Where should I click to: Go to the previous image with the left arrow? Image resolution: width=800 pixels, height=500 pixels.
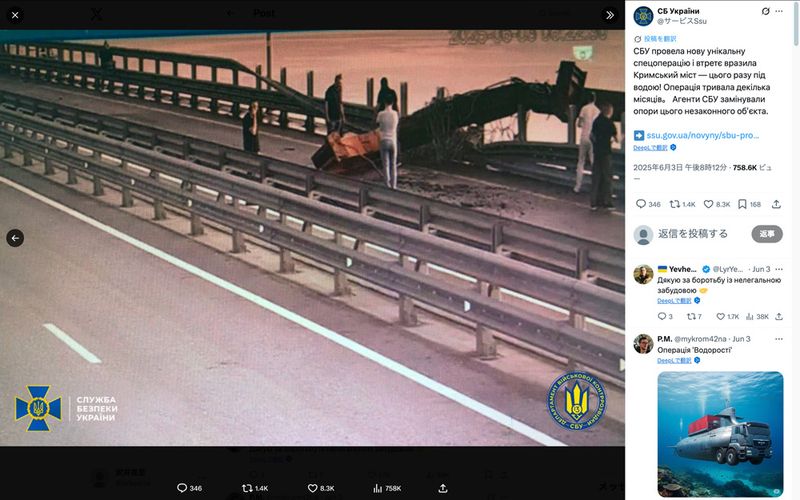(15, 238)
